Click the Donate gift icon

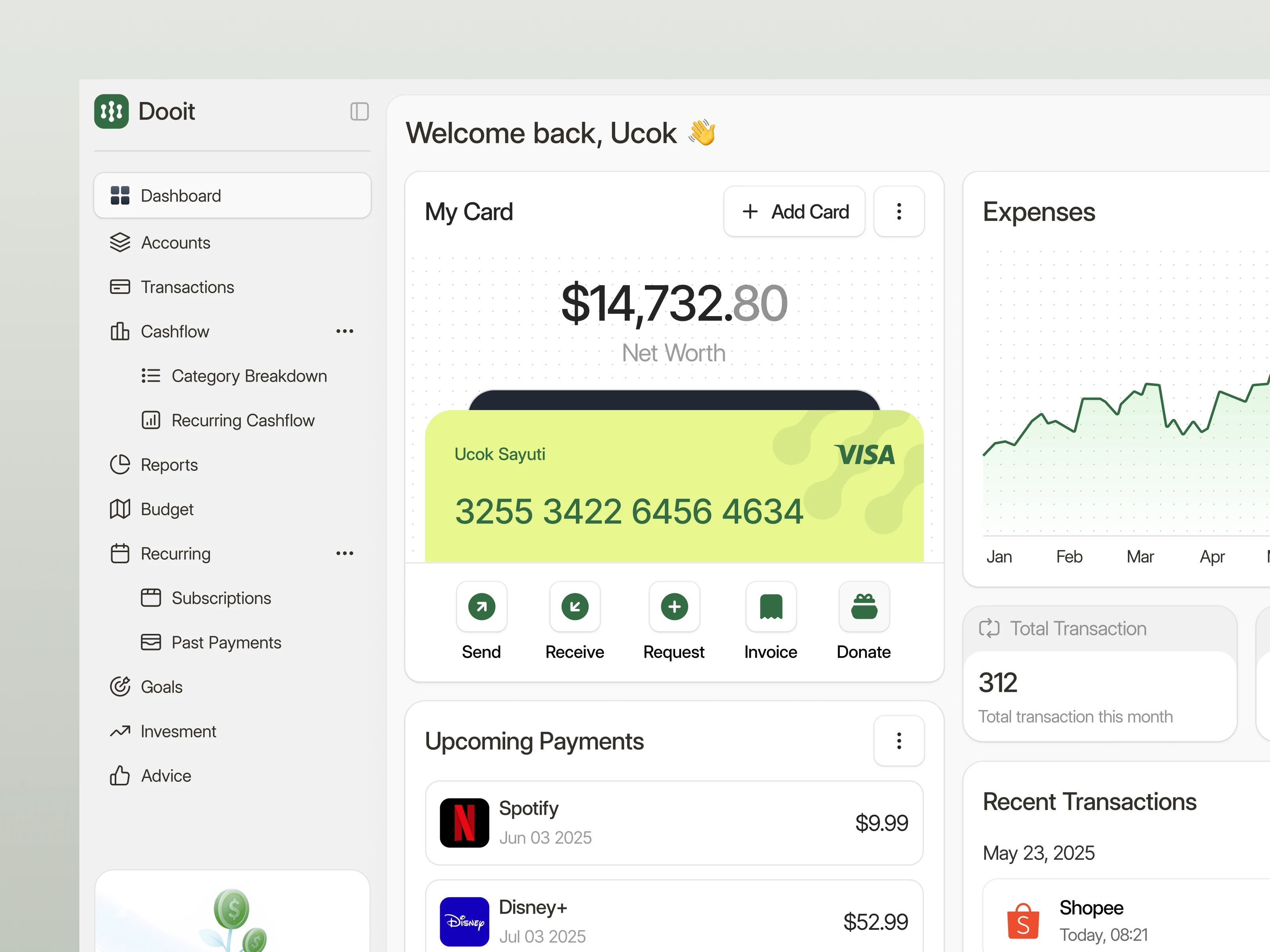pos(864,607)
